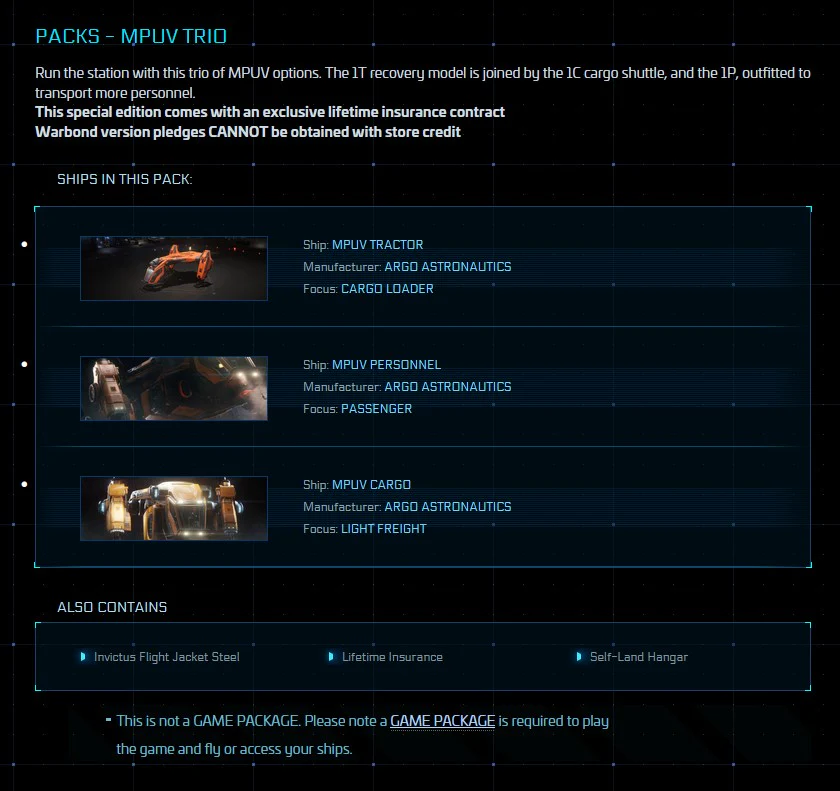
Task: Click ARGO ASTRONAUTICS in the MPUV Tractor row
Action: pos(448,267)
